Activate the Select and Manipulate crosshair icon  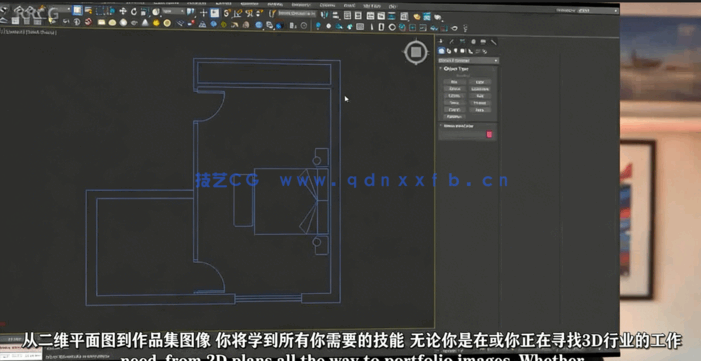coord(203,12)
